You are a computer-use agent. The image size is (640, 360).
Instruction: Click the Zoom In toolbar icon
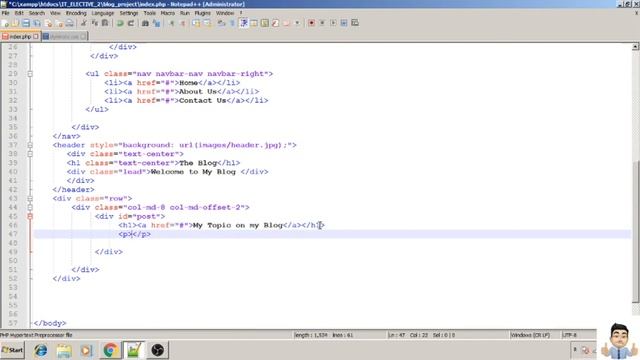[x=172, y=23]
